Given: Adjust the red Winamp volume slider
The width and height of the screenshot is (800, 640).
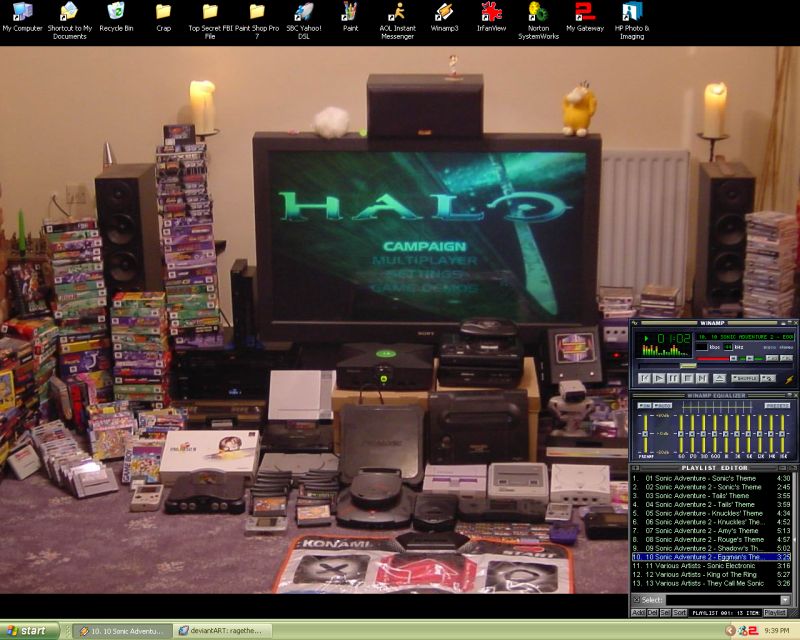Looking at the screenshot, I should click(x=716, y=358).
